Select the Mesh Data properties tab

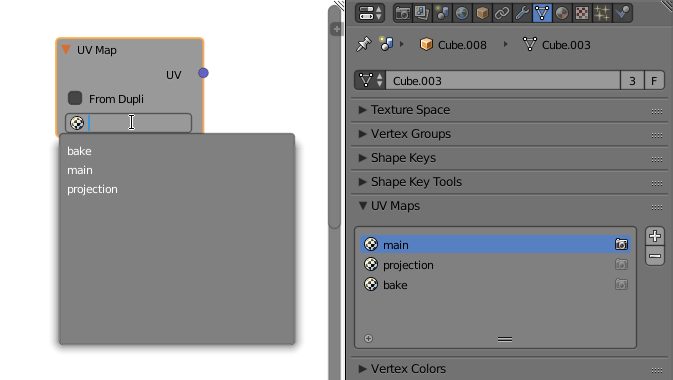click(x=542, y=13)
